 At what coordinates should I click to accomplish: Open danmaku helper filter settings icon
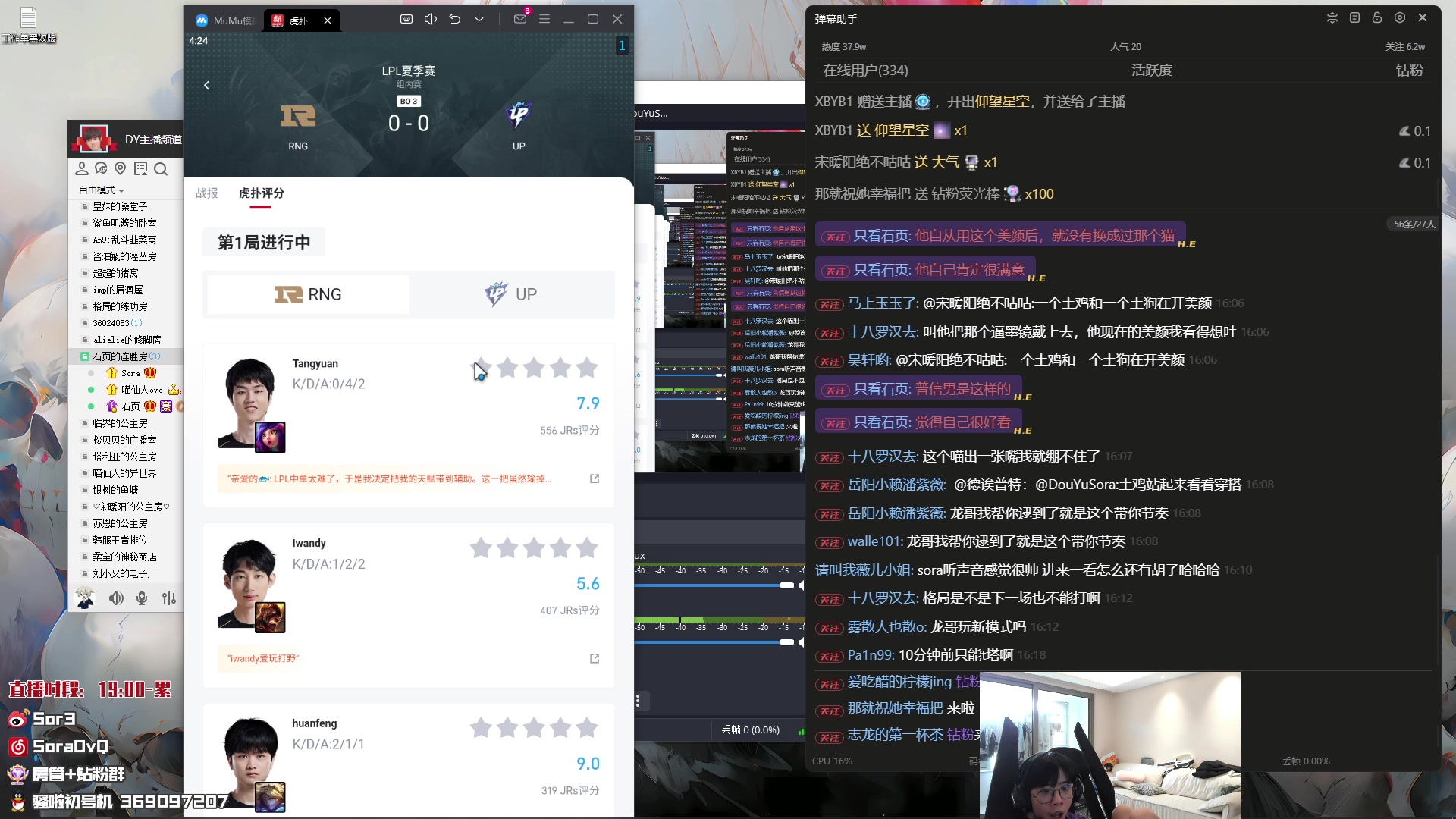click(x=1332, y=17)
